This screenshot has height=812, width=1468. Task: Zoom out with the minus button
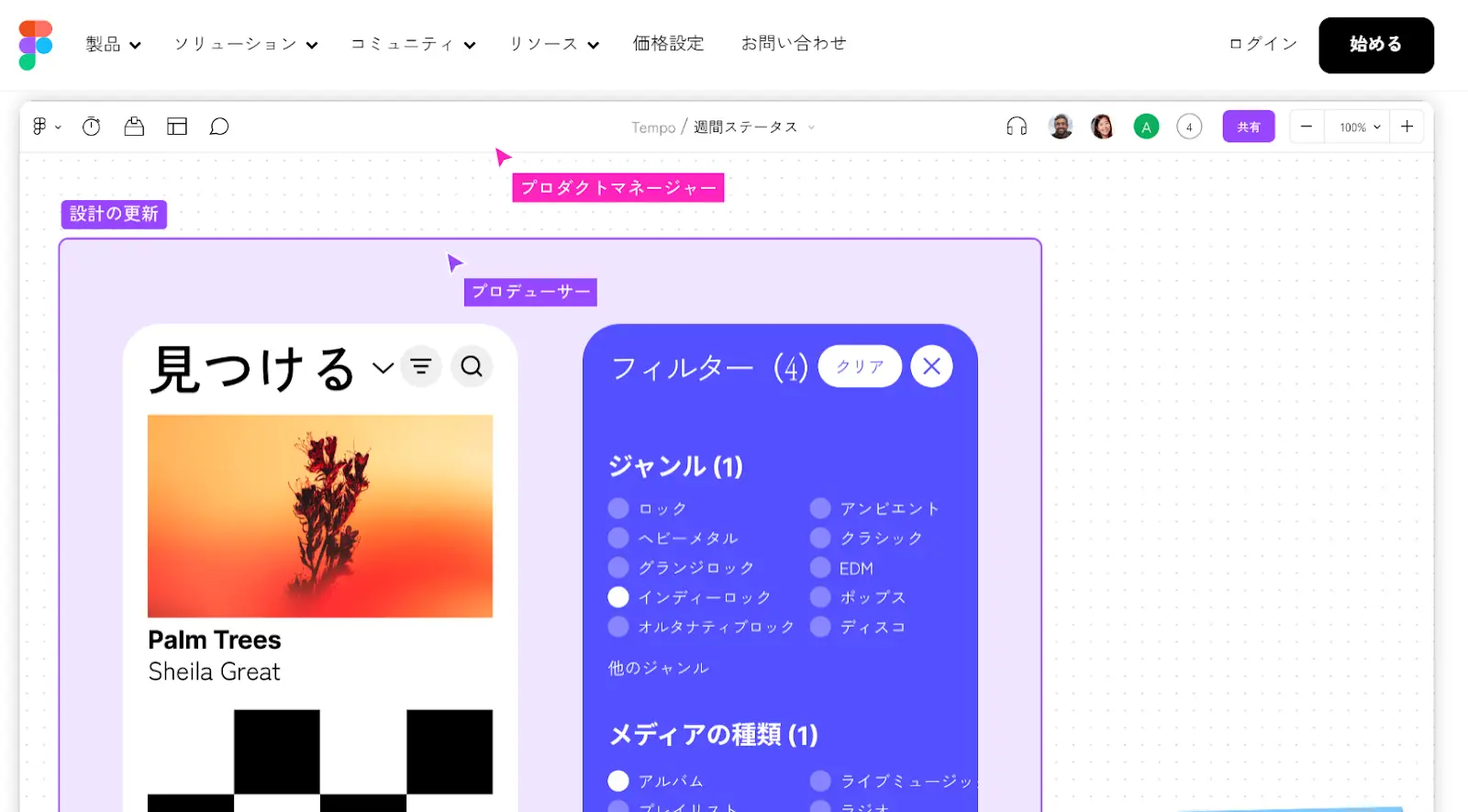[1307, 127]
